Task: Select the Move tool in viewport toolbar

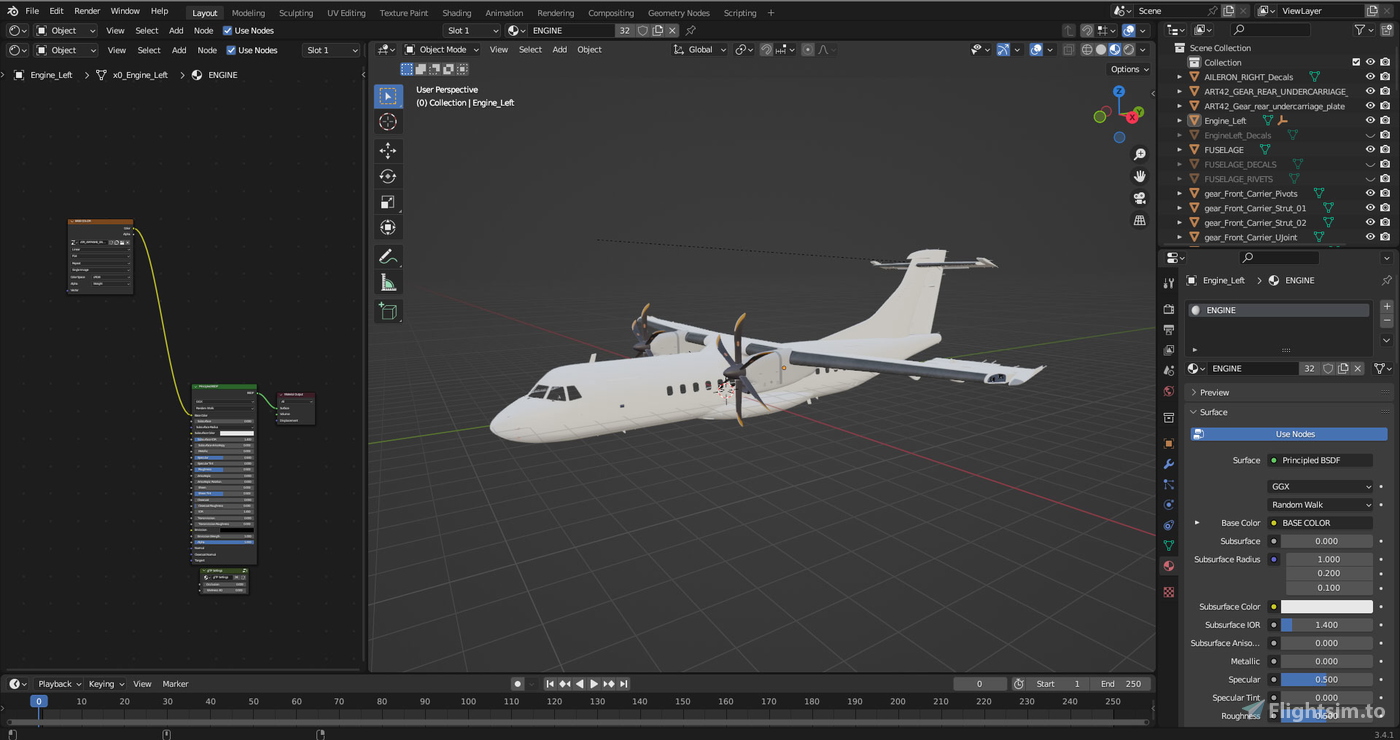Action: click(x=388, y=150)
